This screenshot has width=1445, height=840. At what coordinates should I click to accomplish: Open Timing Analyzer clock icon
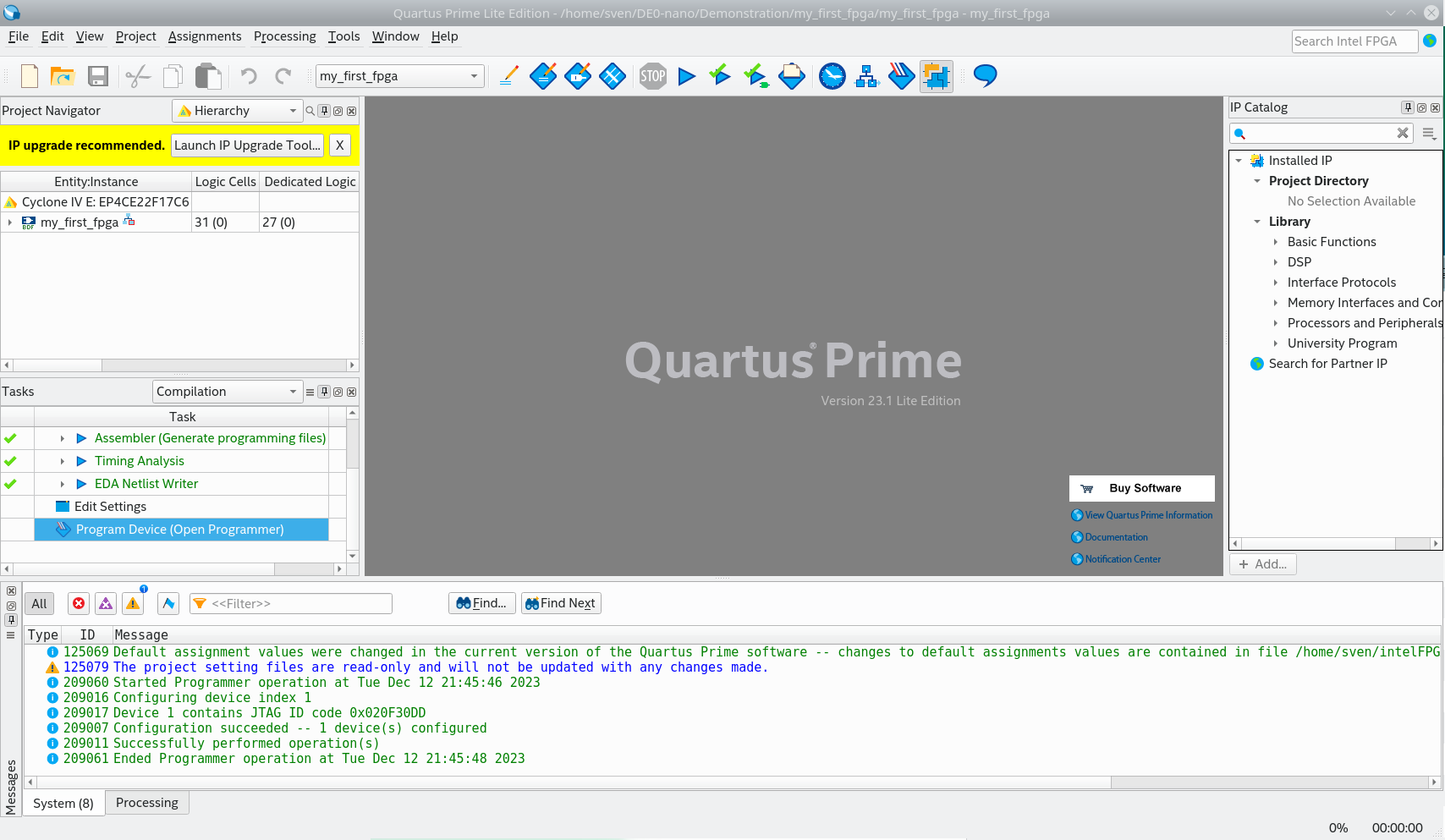coord(832,76)
